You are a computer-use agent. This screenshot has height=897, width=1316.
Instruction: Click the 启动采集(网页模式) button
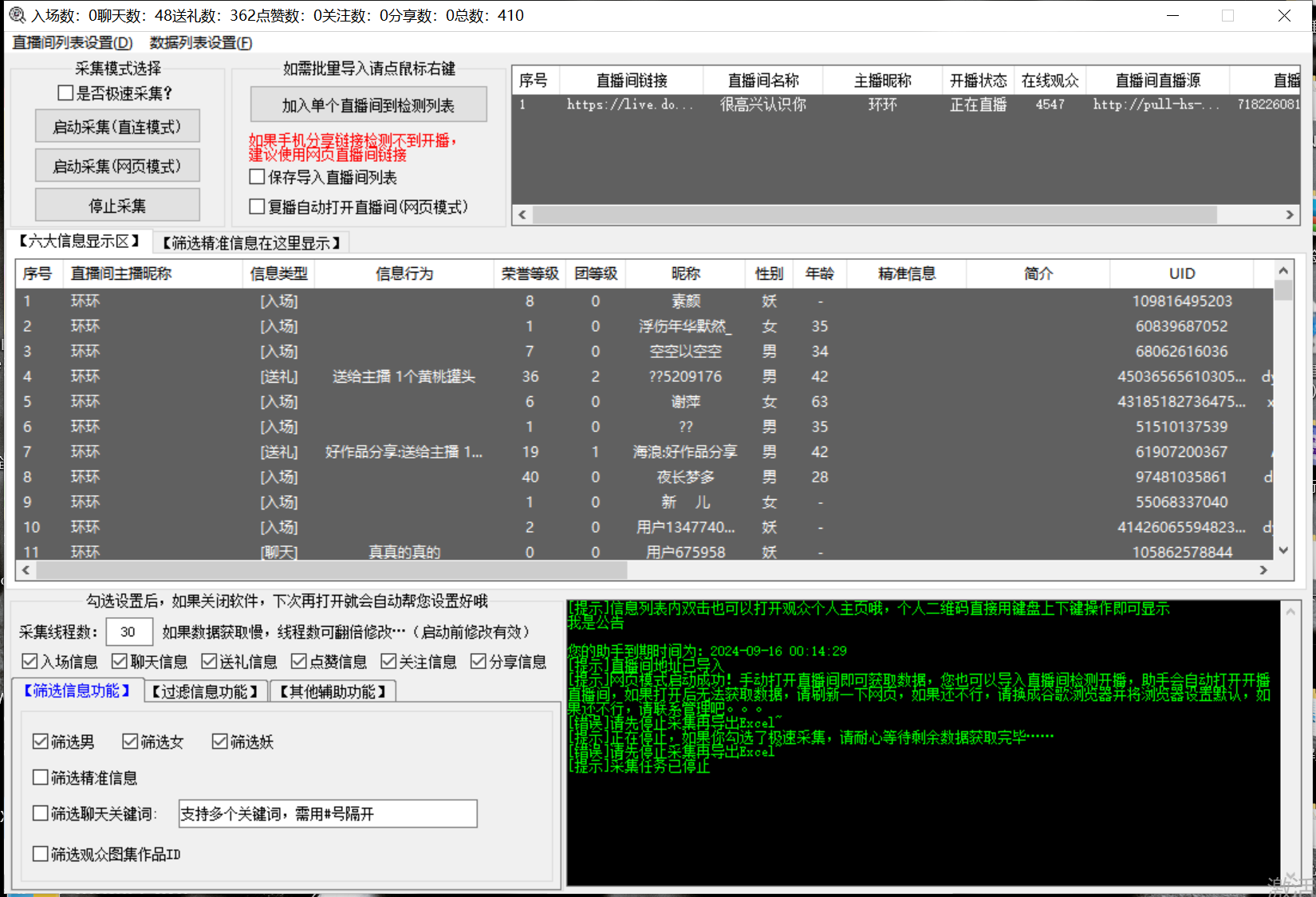[117, 165]
